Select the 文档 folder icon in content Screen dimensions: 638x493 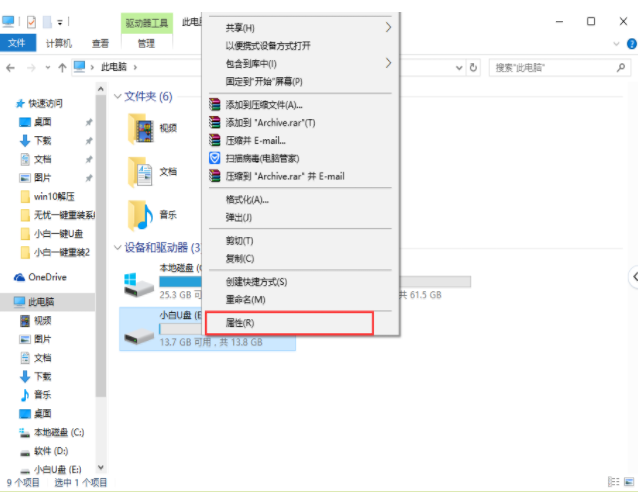(140, 172)
